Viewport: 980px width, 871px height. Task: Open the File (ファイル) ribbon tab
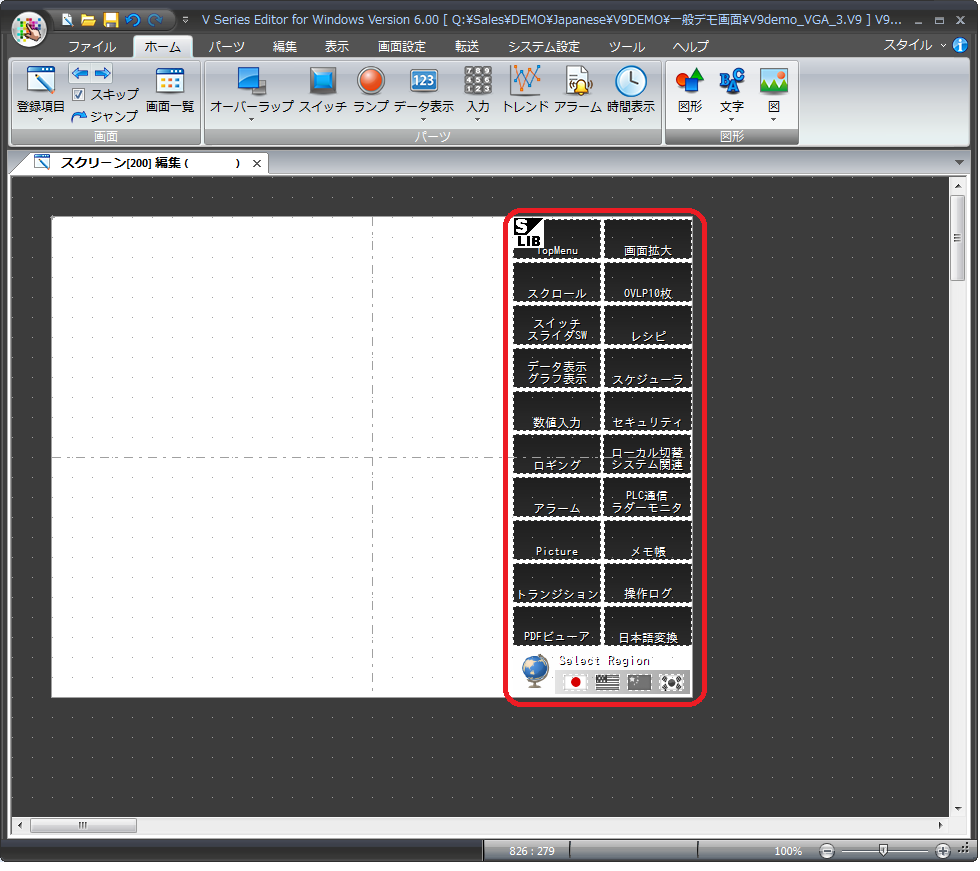point(92,47)
